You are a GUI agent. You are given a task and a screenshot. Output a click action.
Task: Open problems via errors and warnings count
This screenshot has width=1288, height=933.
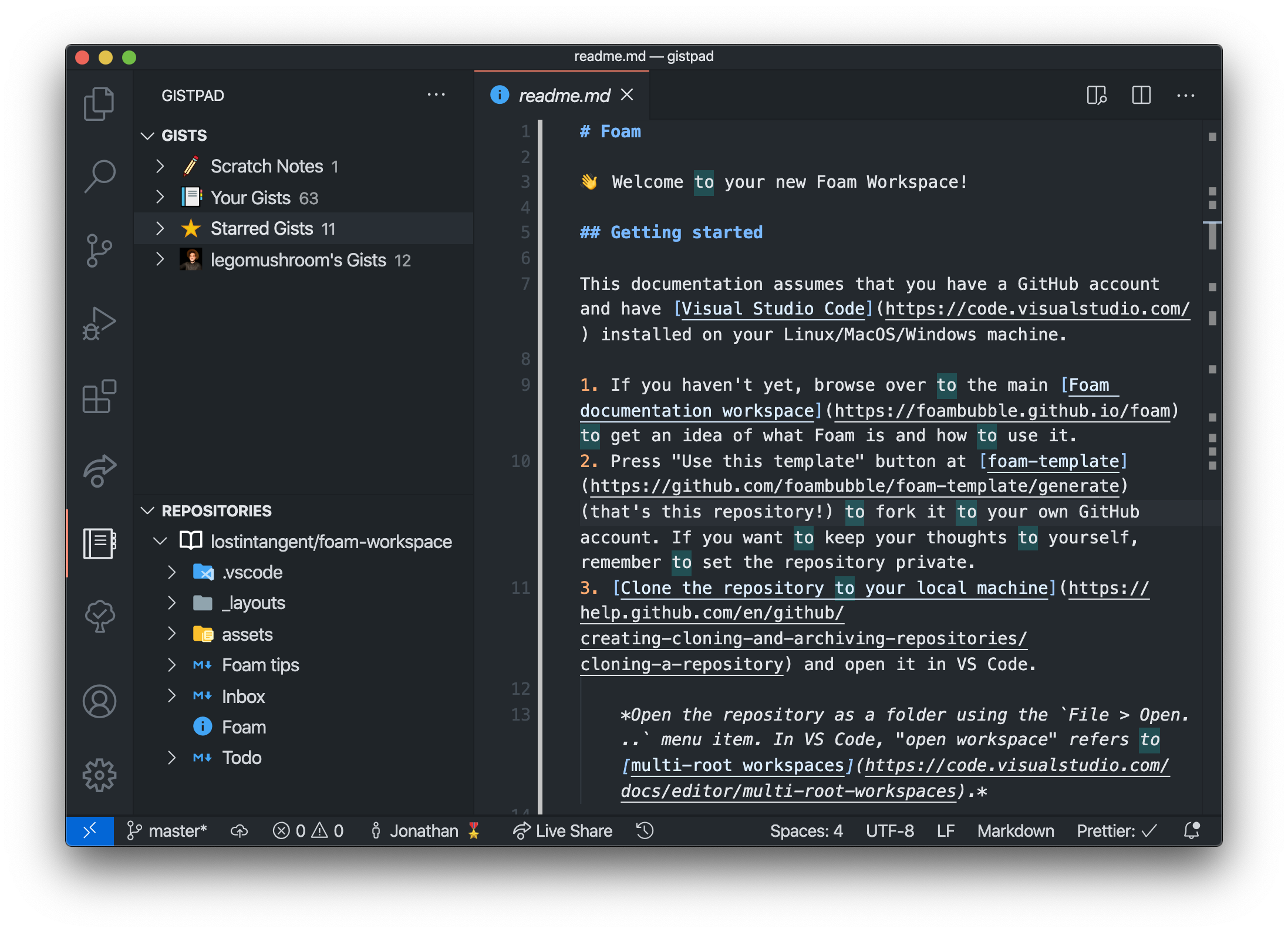[x=308, y=831]
